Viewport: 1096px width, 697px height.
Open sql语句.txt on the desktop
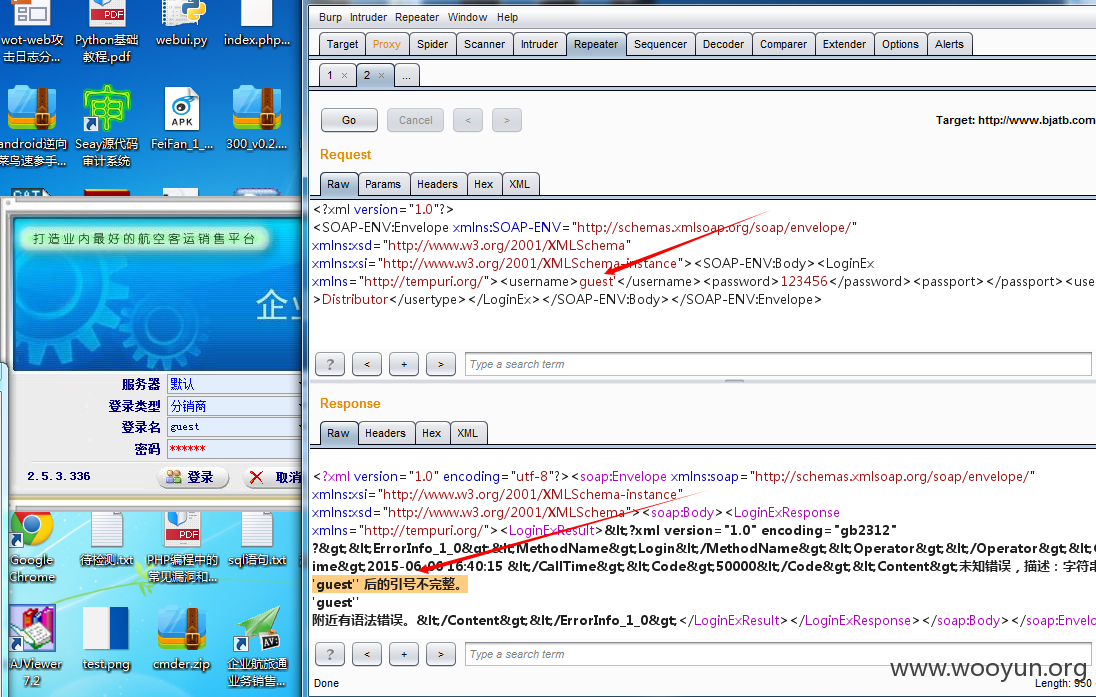coord(257,540)
